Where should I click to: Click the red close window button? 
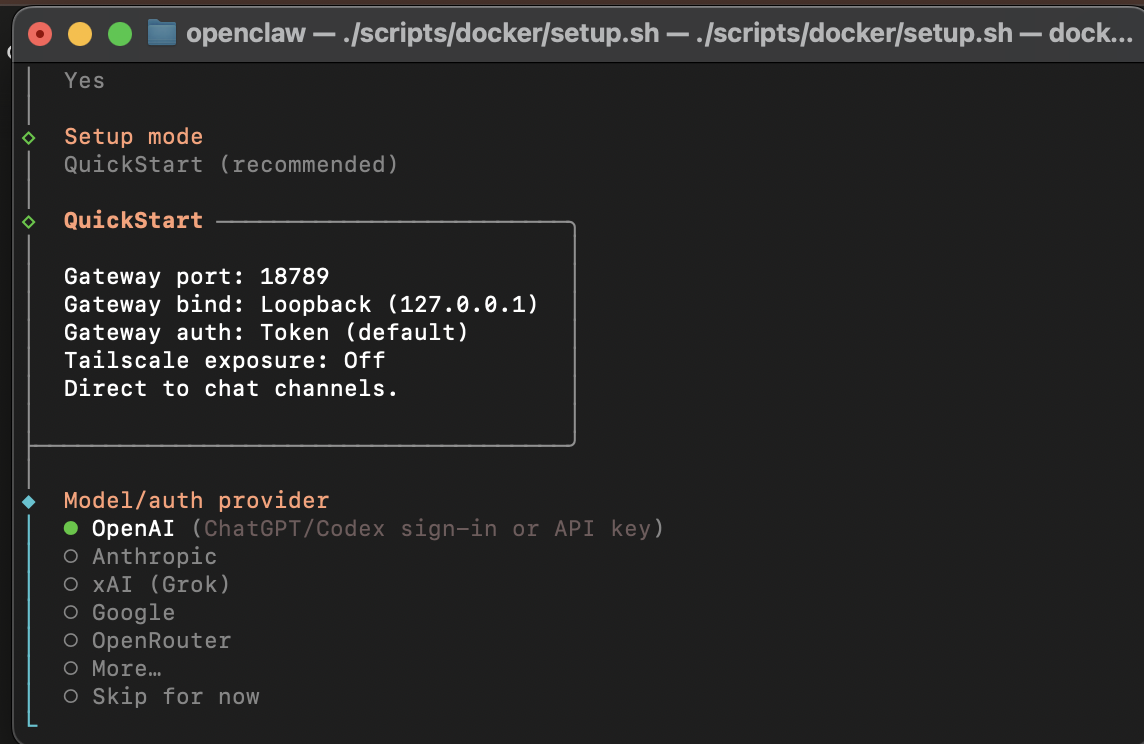click(40, 34)
